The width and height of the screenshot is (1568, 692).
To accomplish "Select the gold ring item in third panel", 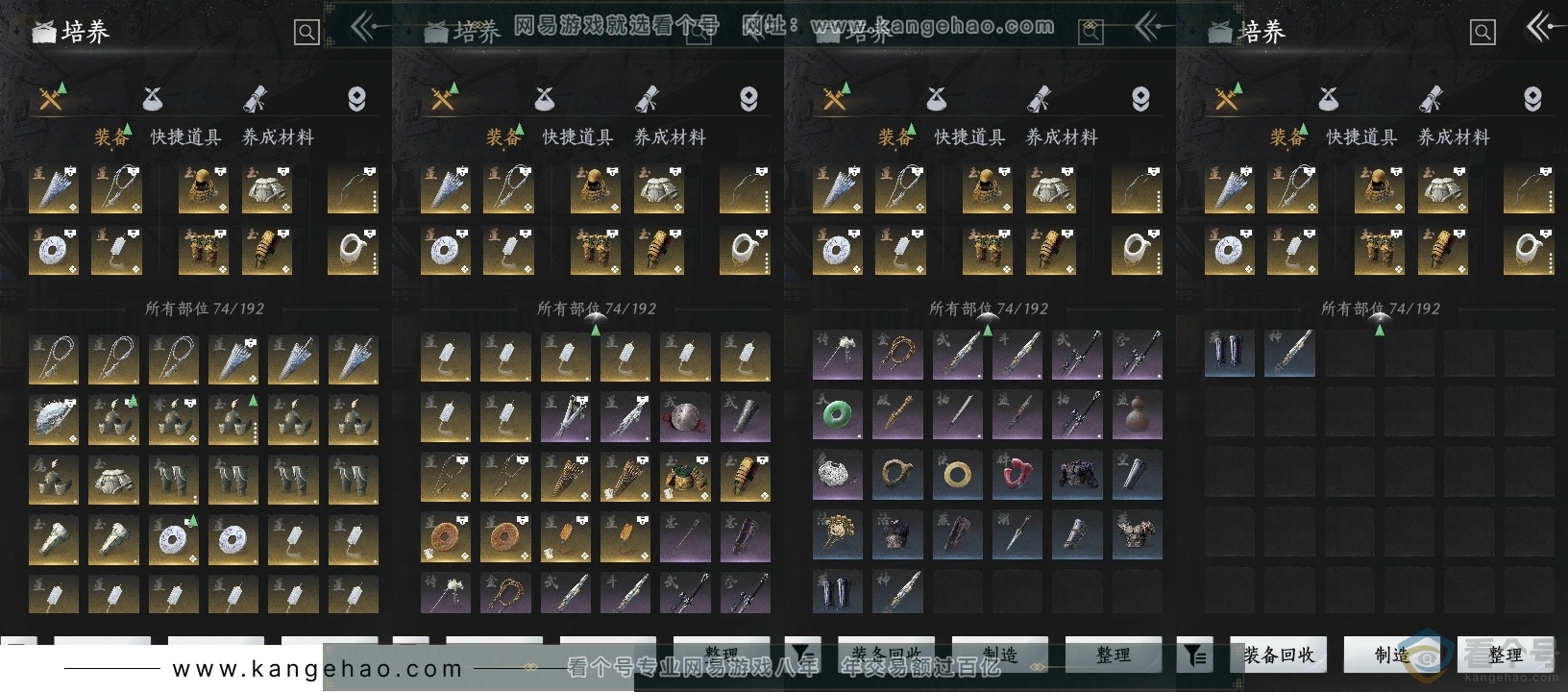I will pos(957,474).
